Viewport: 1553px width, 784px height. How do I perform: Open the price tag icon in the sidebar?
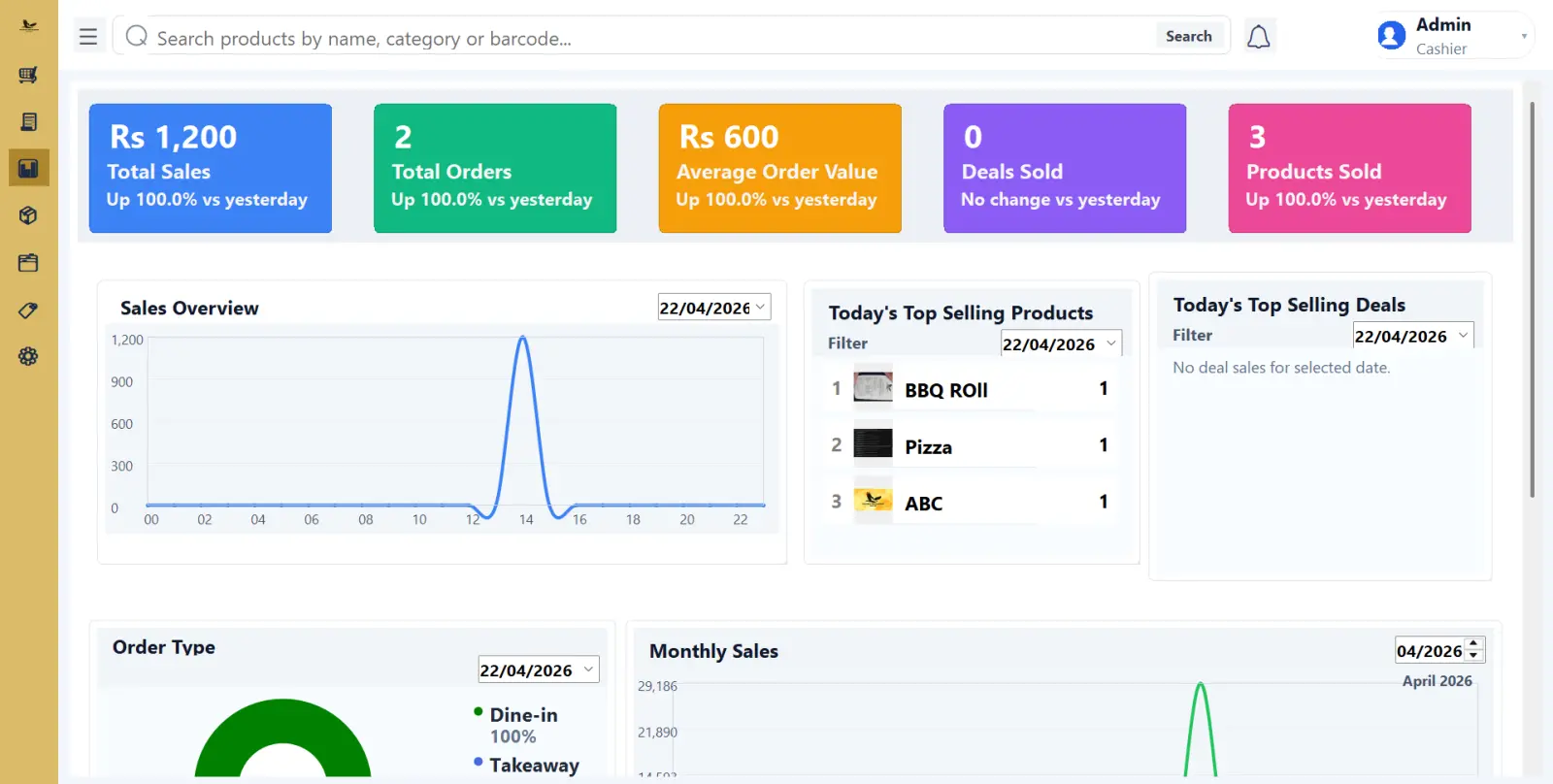coord(28,310)
